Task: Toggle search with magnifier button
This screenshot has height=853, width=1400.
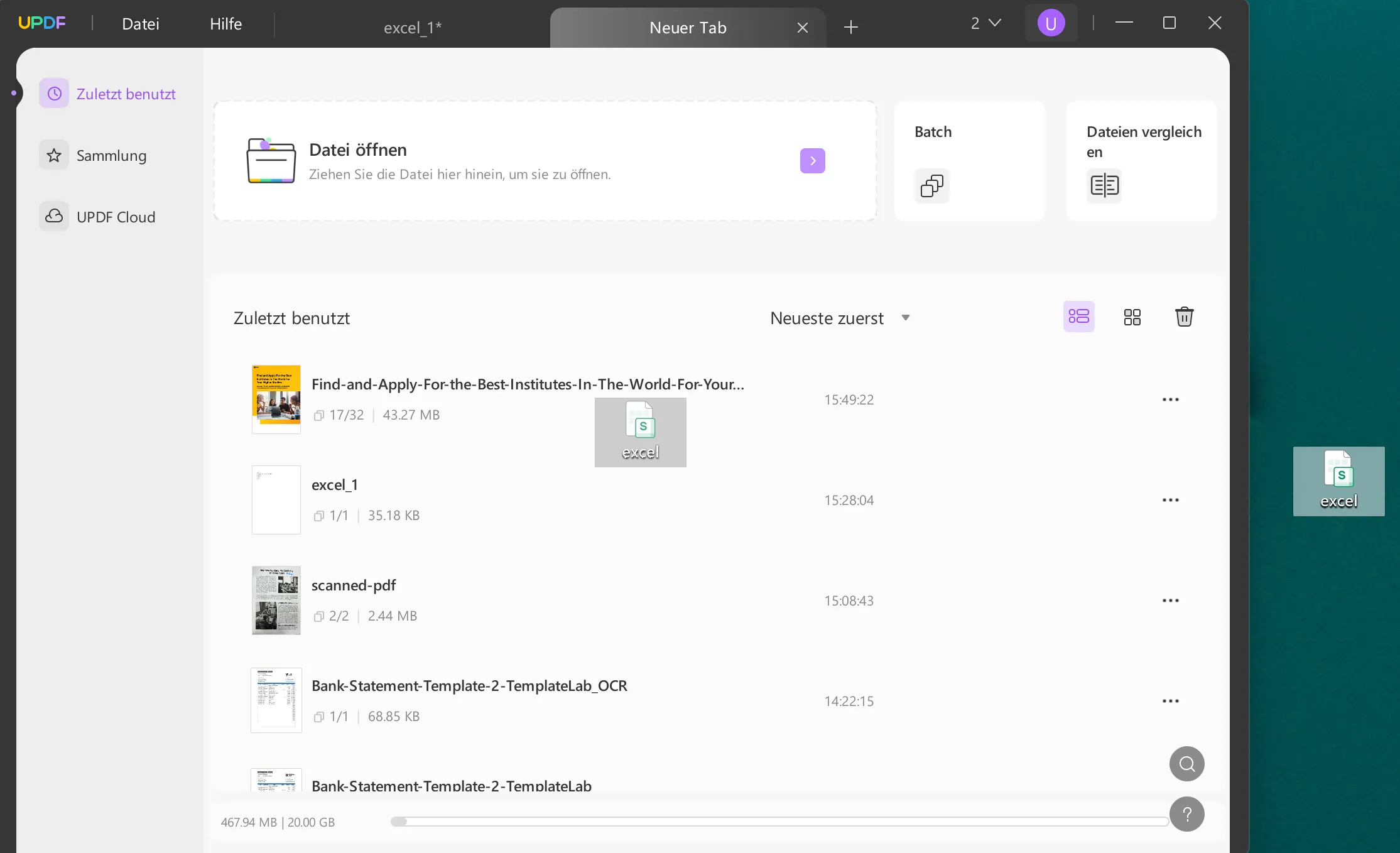Action: click(x=1187, y=764)
